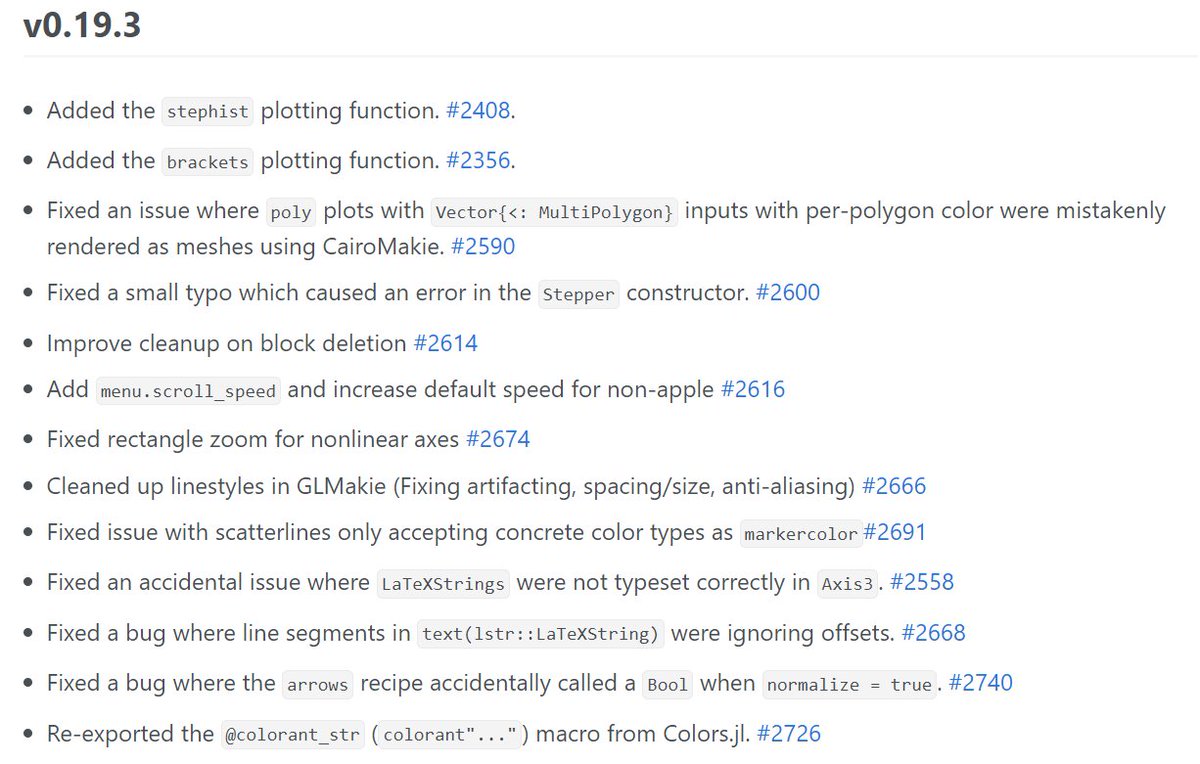Click the Vector{<: MultiPolygon} code text
This screenshot has width=1200, height=764.
(554, 212)
